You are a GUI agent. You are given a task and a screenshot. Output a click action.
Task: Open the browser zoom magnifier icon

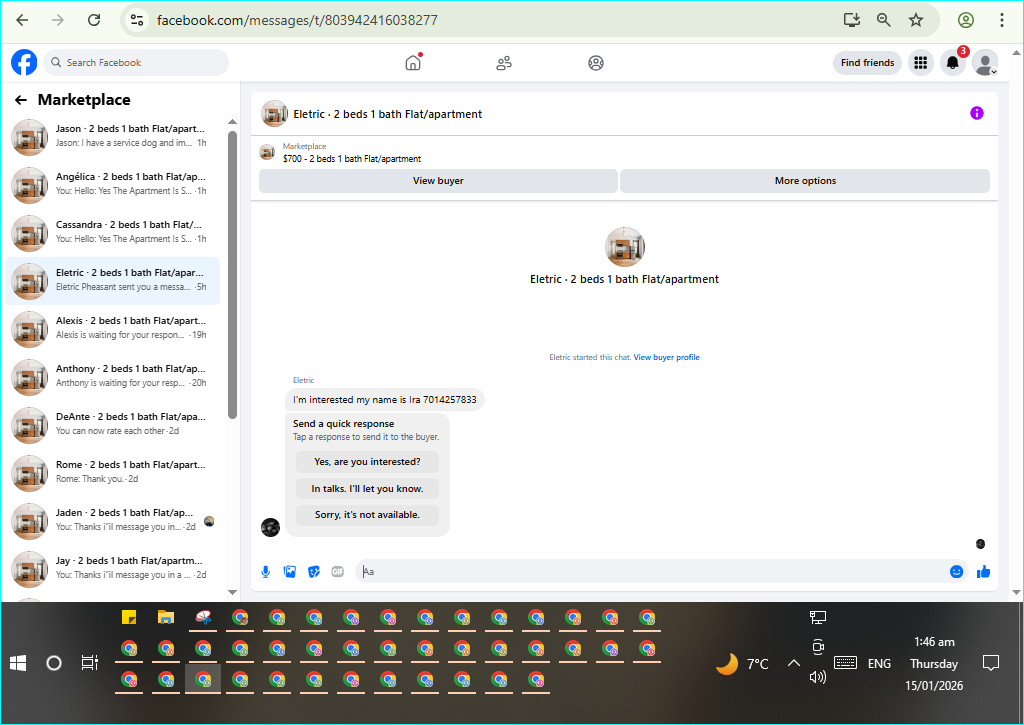(x=884, y=20)
